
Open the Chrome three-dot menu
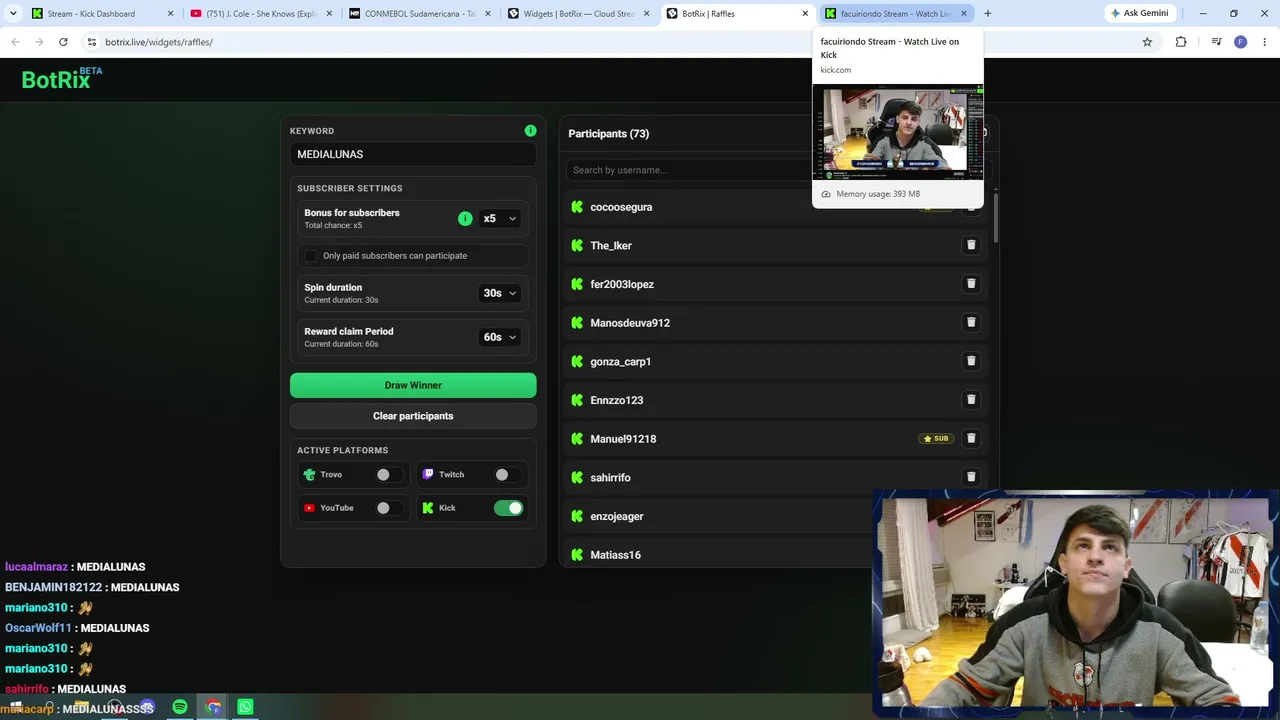point(1265,42)
